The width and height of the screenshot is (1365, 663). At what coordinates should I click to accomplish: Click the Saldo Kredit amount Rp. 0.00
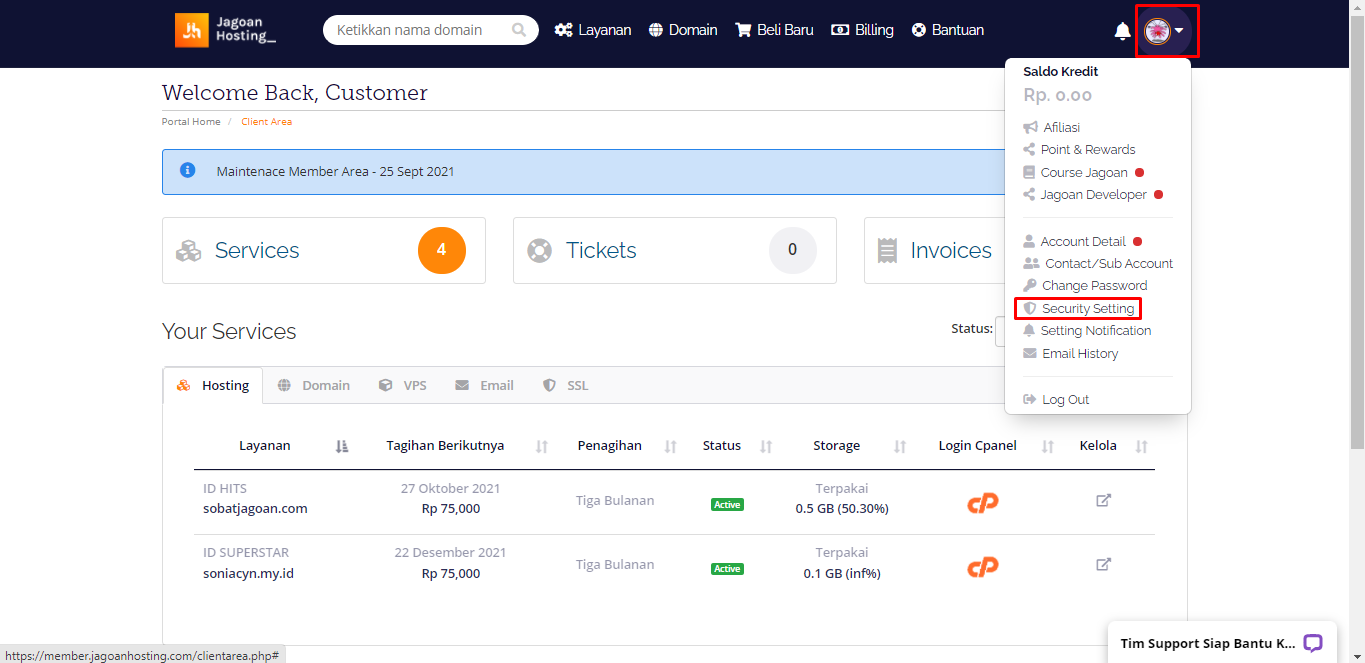pyautogui.click(x=1057, y=96)
